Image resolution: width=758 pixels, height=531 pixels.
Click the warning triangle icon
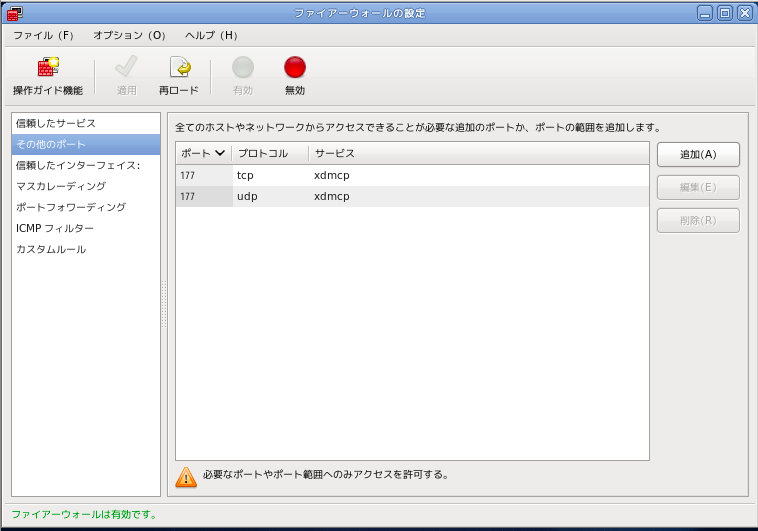(x=186, y=476)
